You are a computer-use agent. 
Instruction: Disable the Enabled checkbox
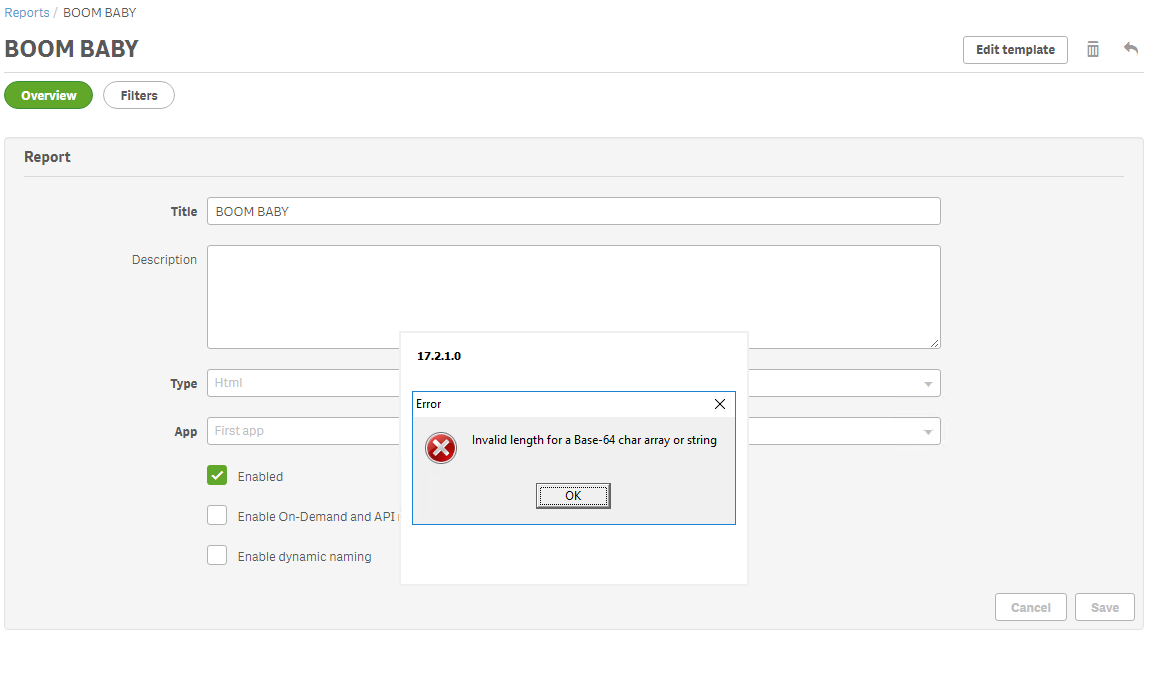click(x=217, y=475)
